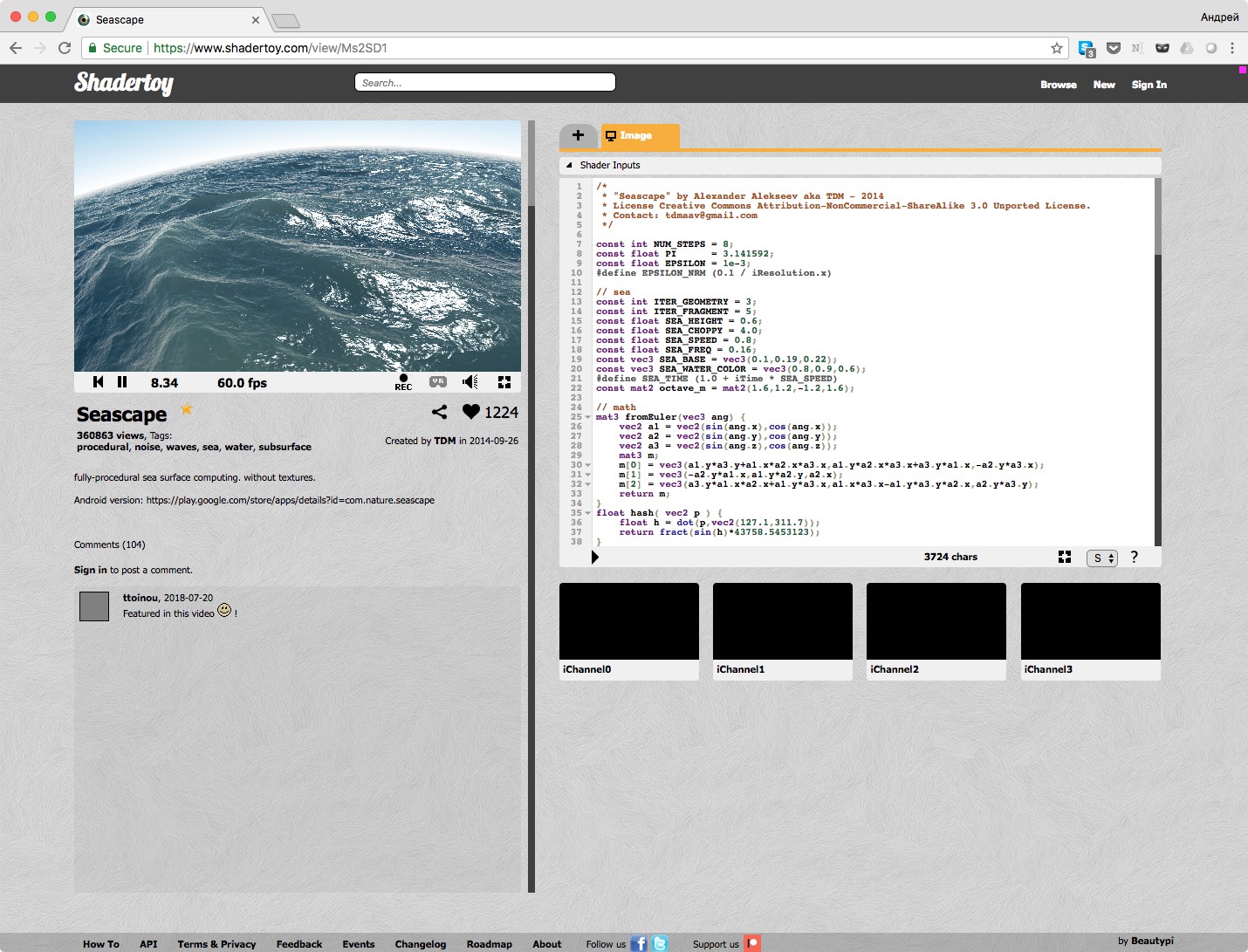Click the code editor vertical scrollbar

1158,362
